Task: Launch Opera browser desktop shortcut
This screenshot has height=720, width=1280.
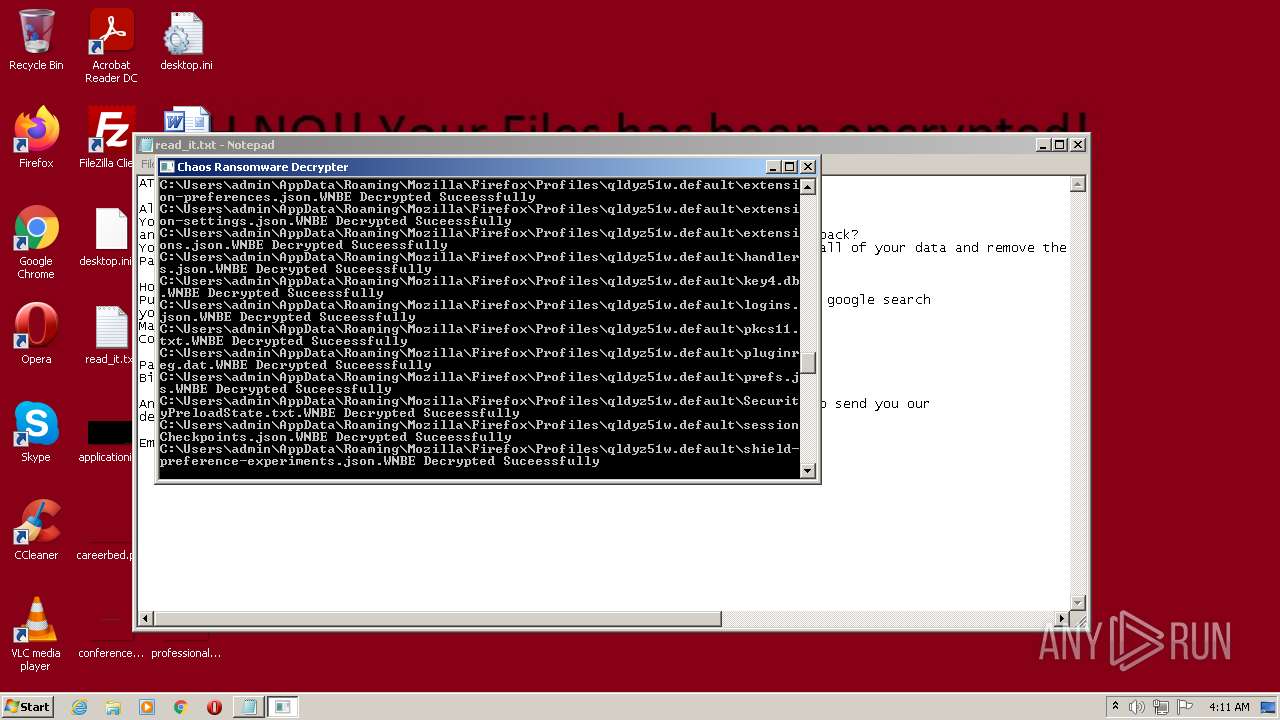Action: [36, 333]
